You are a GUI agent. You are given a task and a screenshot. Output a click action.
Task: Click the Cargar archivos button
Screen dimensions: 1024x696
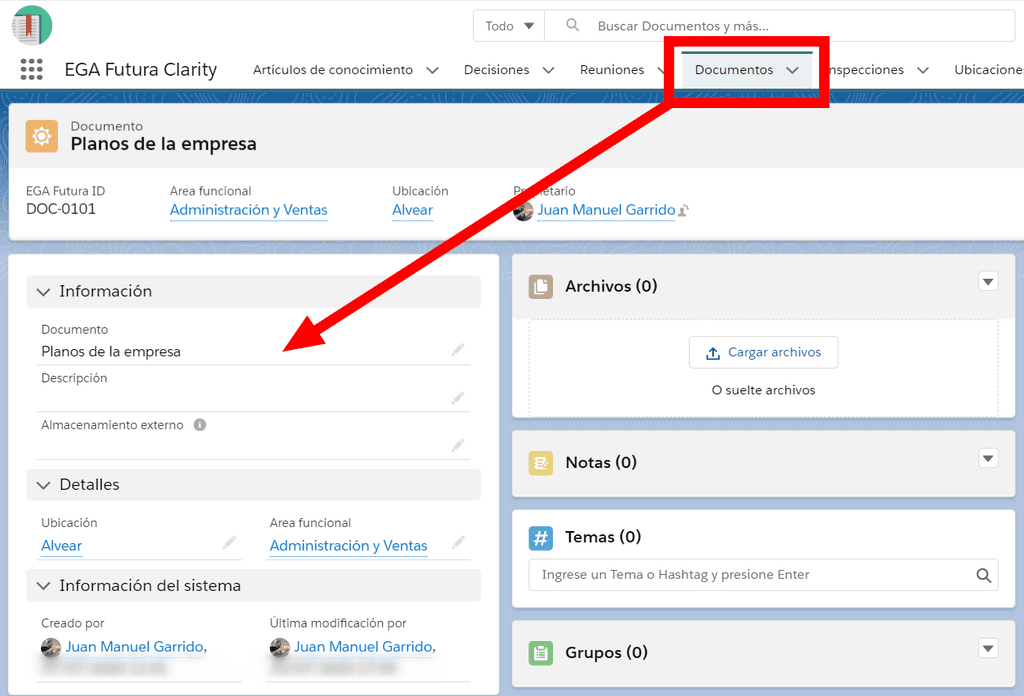click(763, 353)
